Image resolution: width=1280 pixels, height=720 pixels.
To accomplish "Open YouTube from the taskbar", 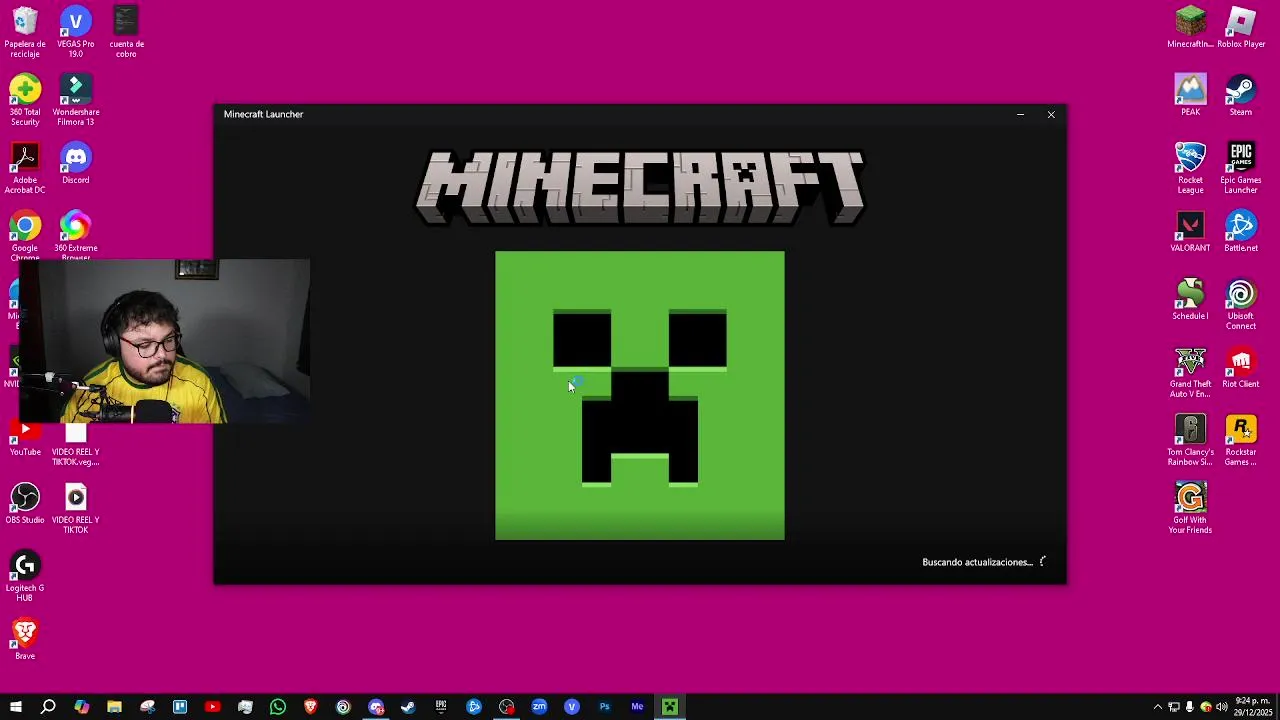I will 212,707.
